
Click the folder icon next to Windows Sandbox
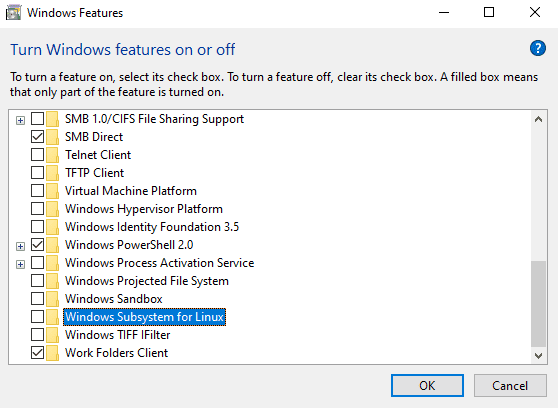tap(53, 299)
